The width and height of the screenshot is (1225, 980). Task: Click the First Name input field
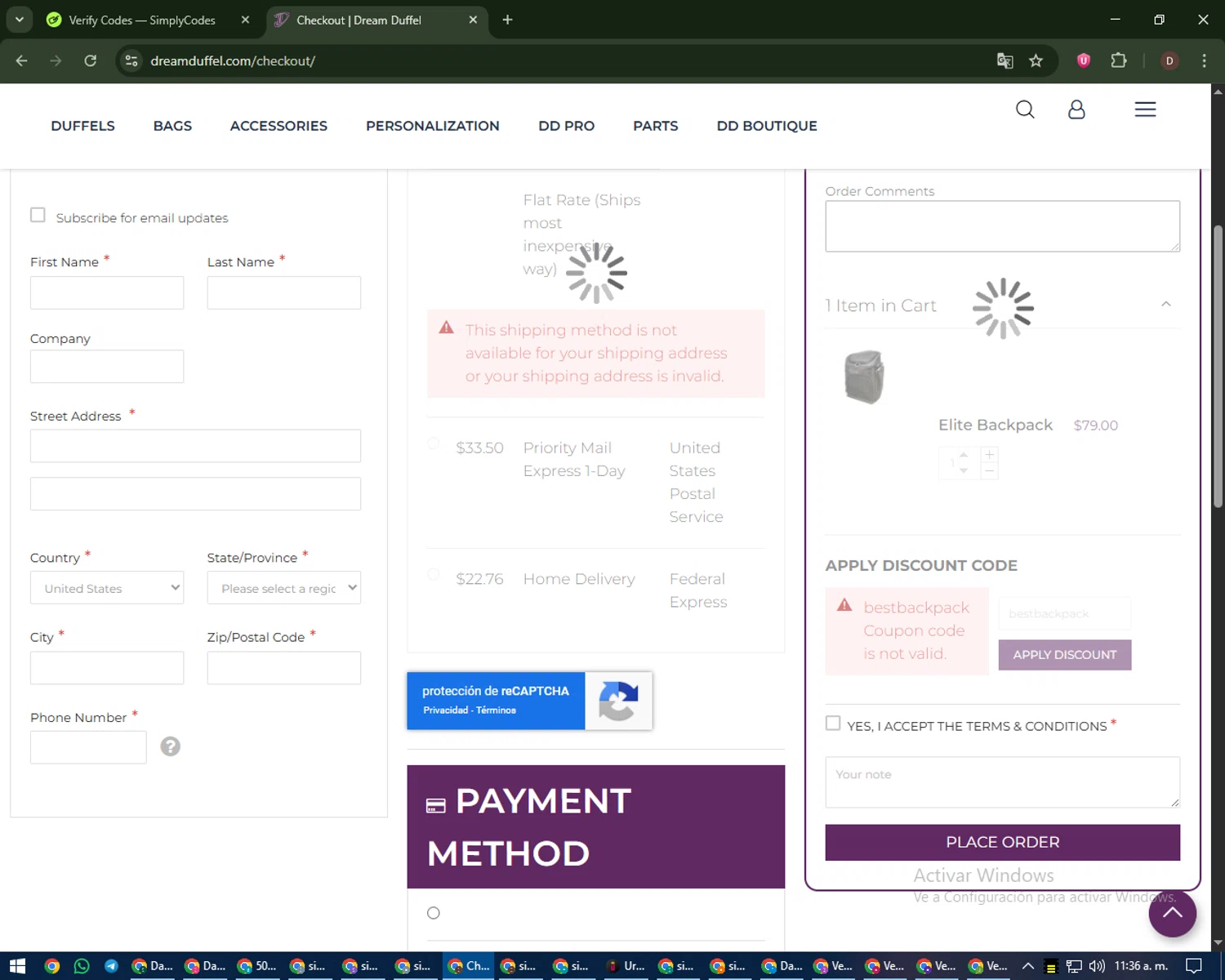coord(107,292)
